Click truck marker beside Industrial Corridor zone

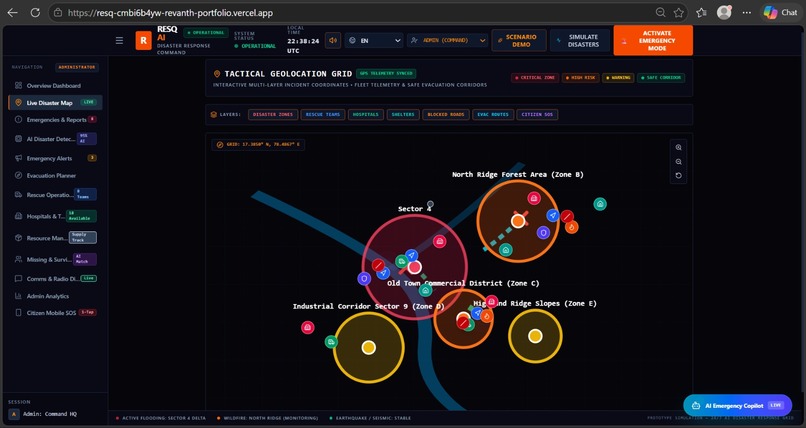click(331, 342)
